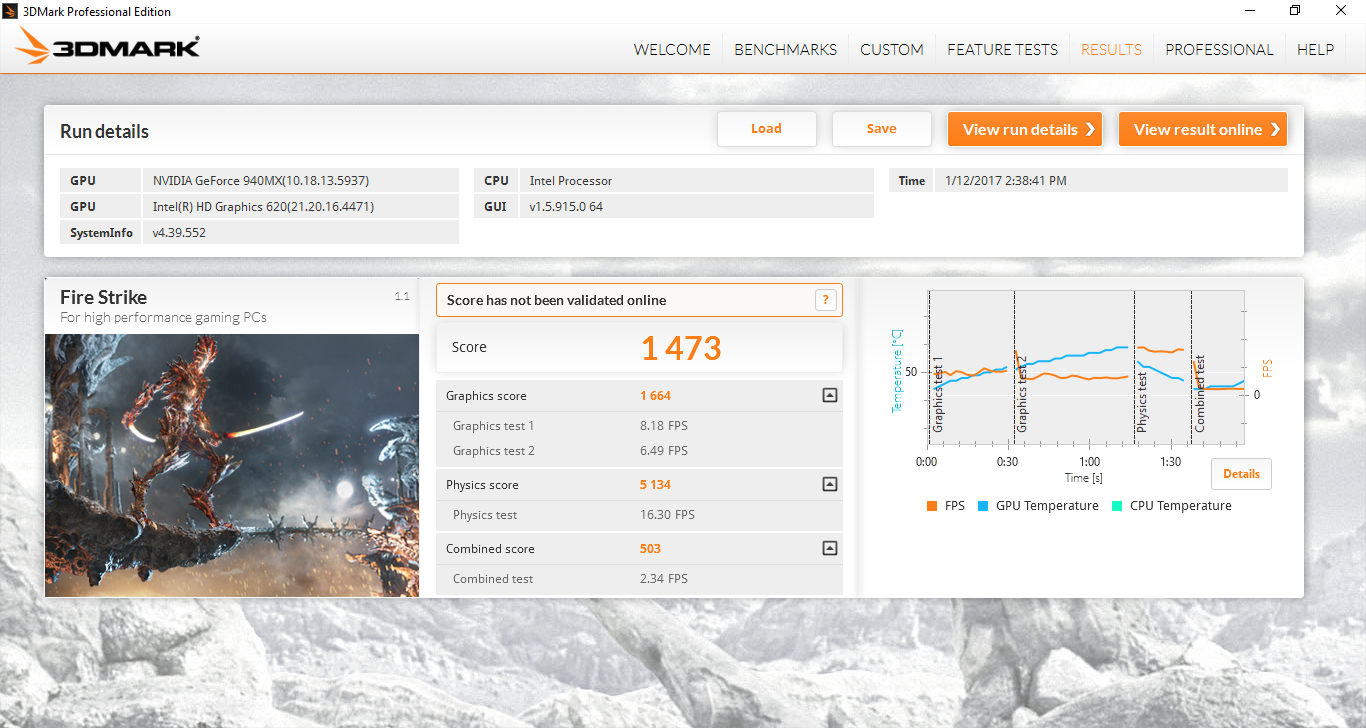
Task: Maximize the 3DMark window
Action: click(x=1295, y=11)
